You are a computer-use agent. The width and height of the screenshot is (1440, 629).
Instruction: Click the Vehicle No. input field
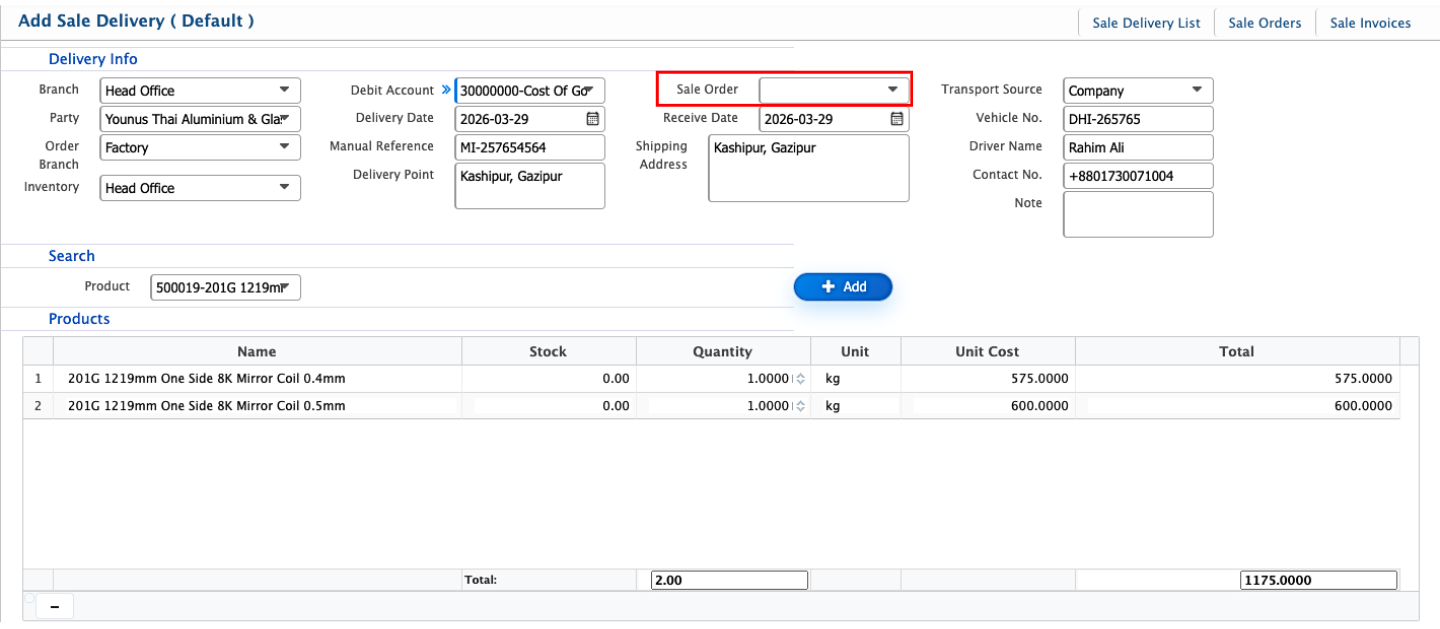(1137, 119)
